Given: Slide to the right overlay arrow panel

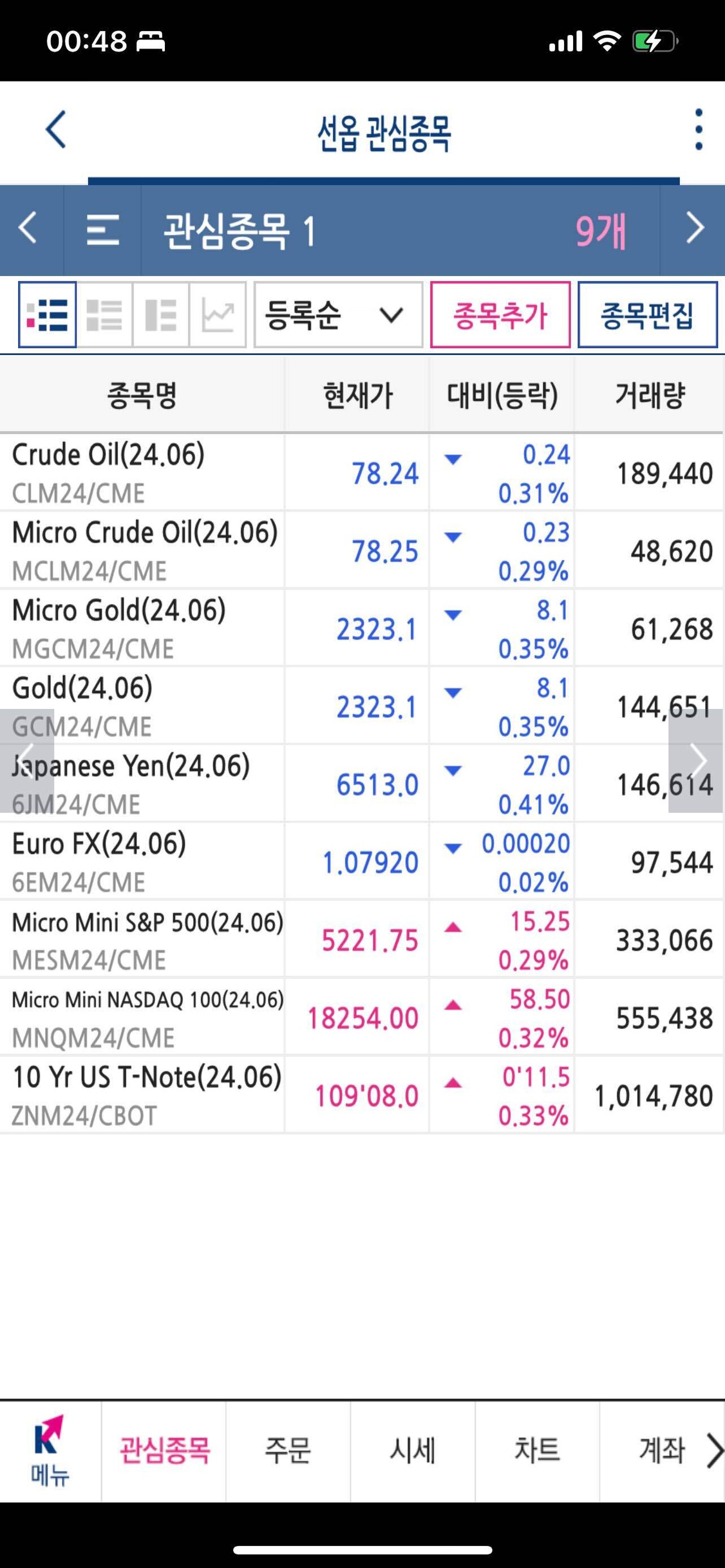Looking at the screenshot, I should coord(696,760).
